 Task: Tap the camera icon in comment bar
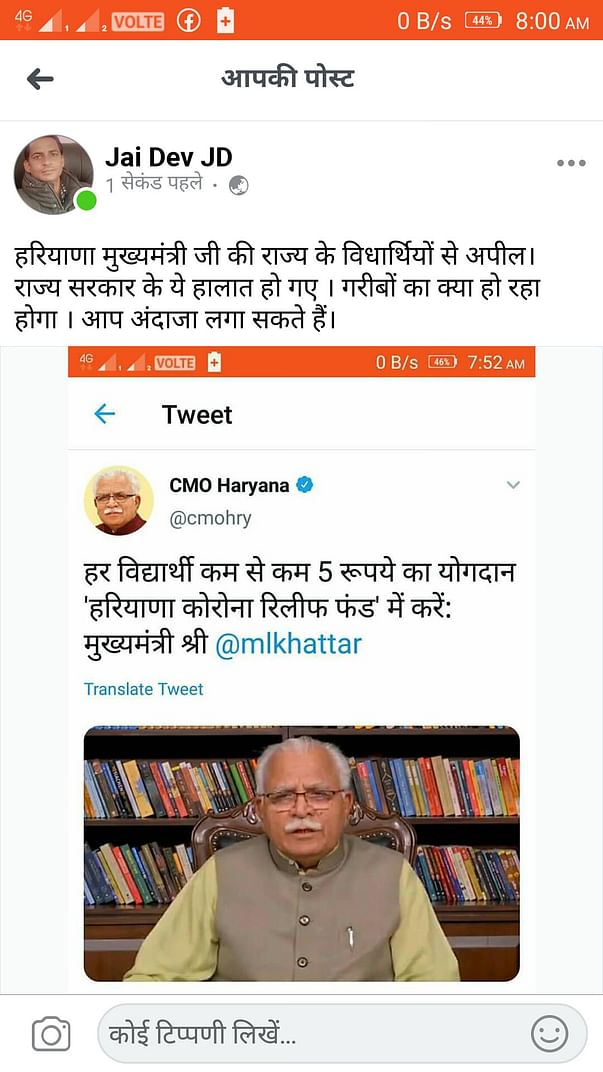point(51,1034)
